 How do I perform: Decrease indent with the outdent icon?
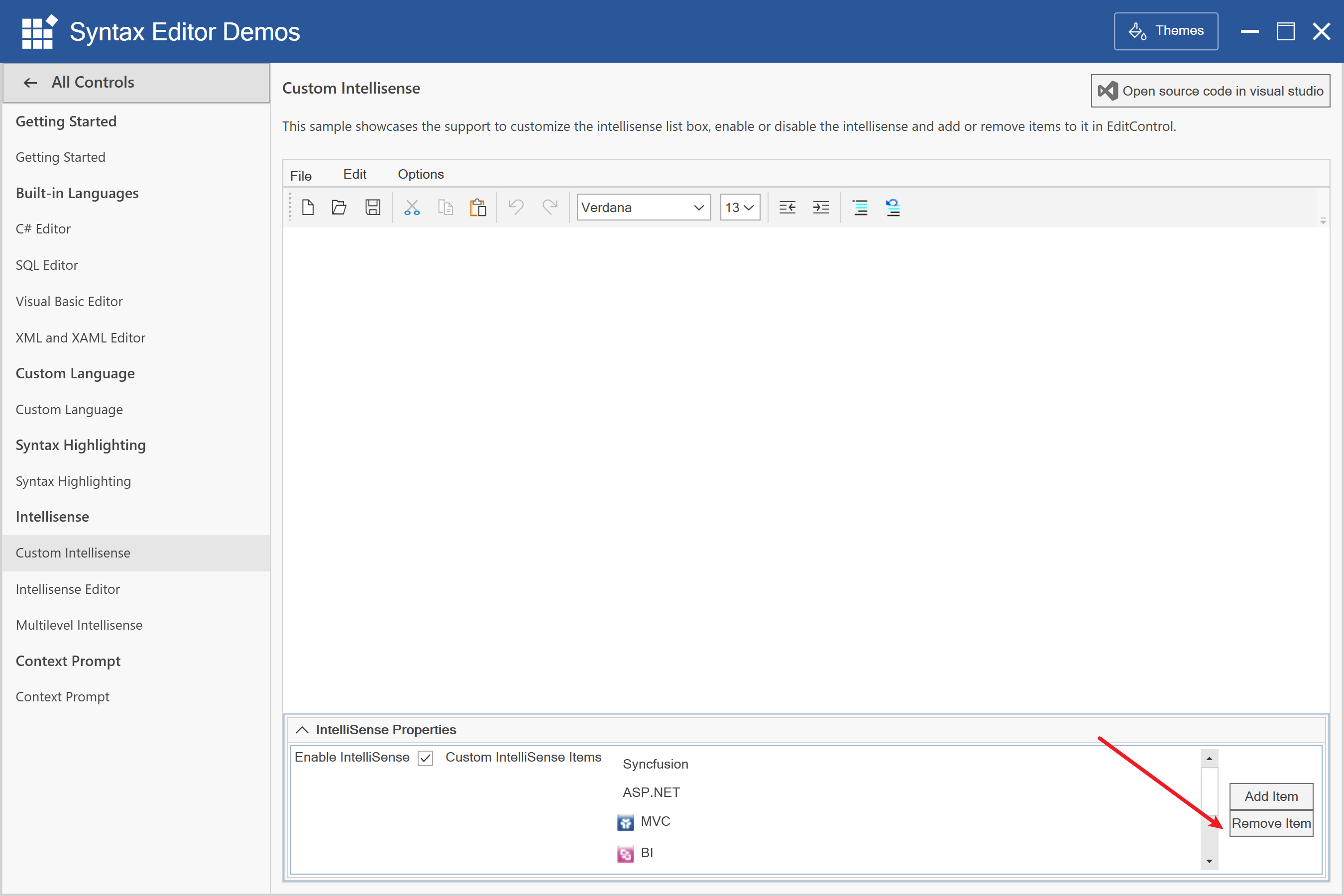coord(787,208)
